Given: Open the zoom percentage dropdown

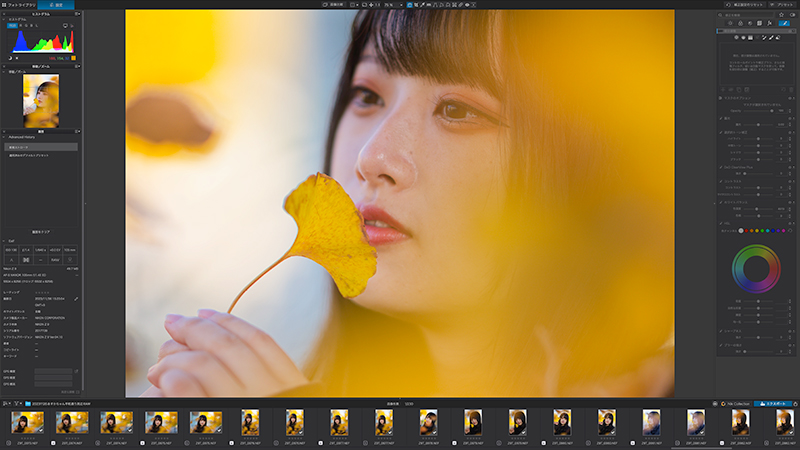Looking at the screenshot, I should (x=393, y=5).
